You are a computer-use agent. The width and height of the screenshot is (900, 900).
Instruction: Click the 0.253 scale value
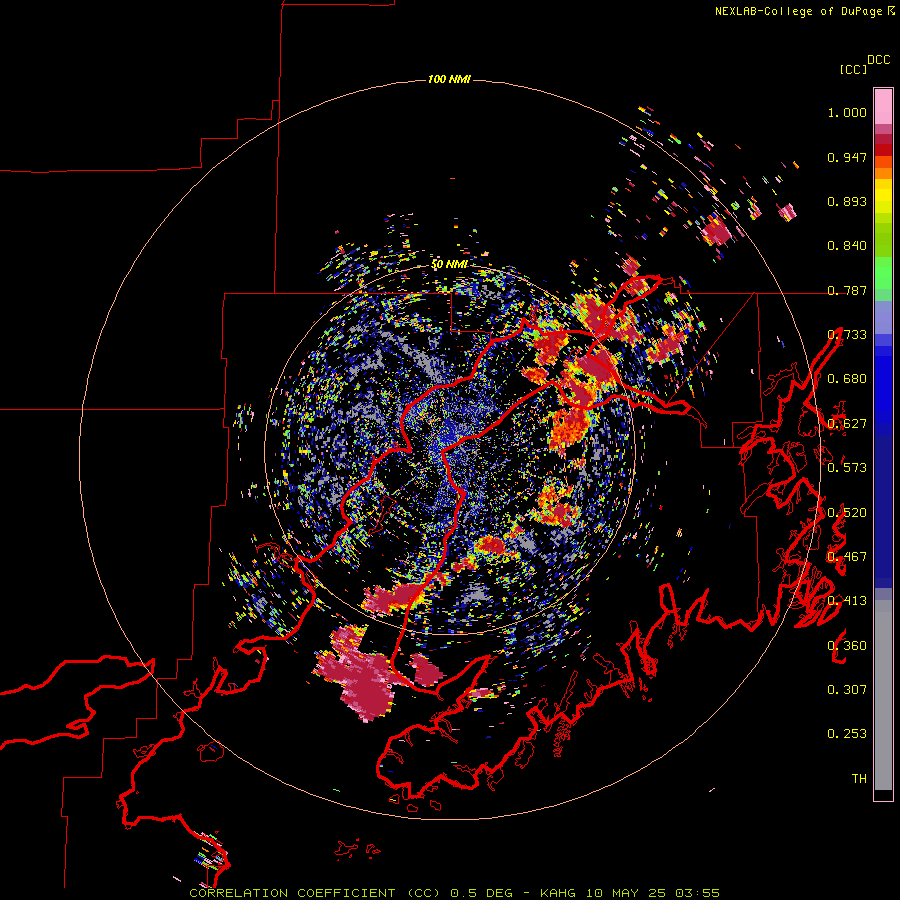847,734
